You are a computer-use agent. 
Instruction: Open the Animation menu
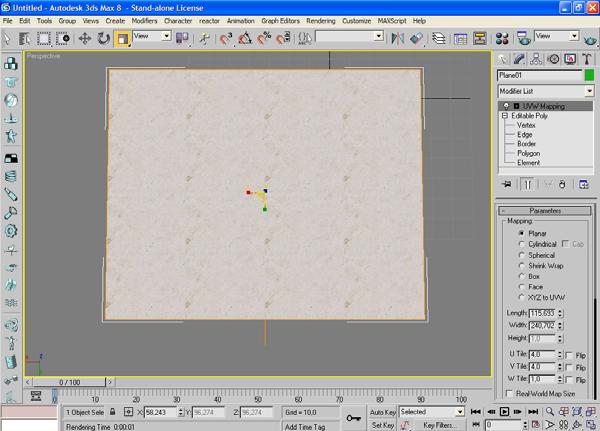click(240, 21)
